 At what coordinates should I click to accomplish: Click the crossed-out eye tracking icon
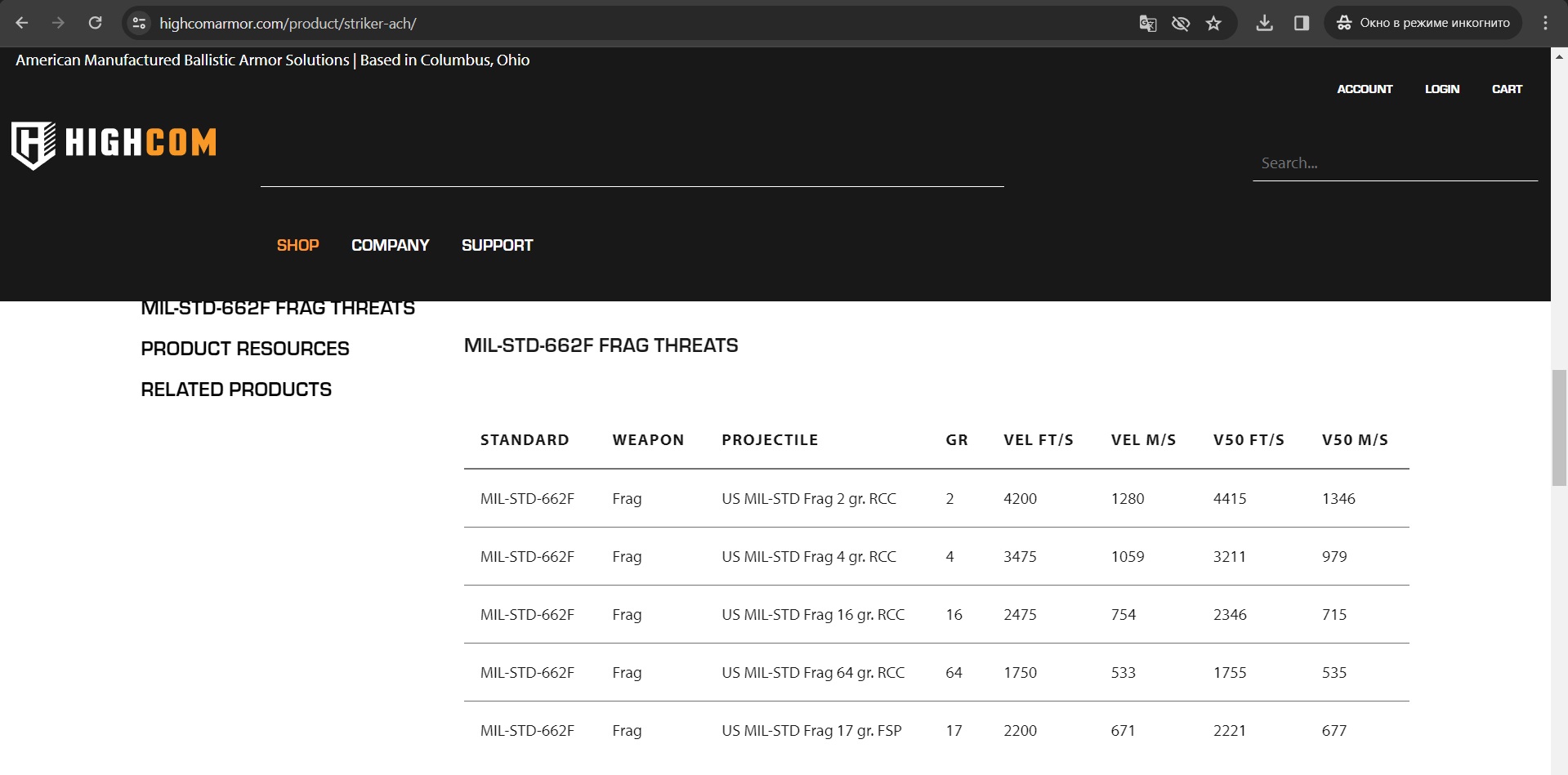(1180, 23)
